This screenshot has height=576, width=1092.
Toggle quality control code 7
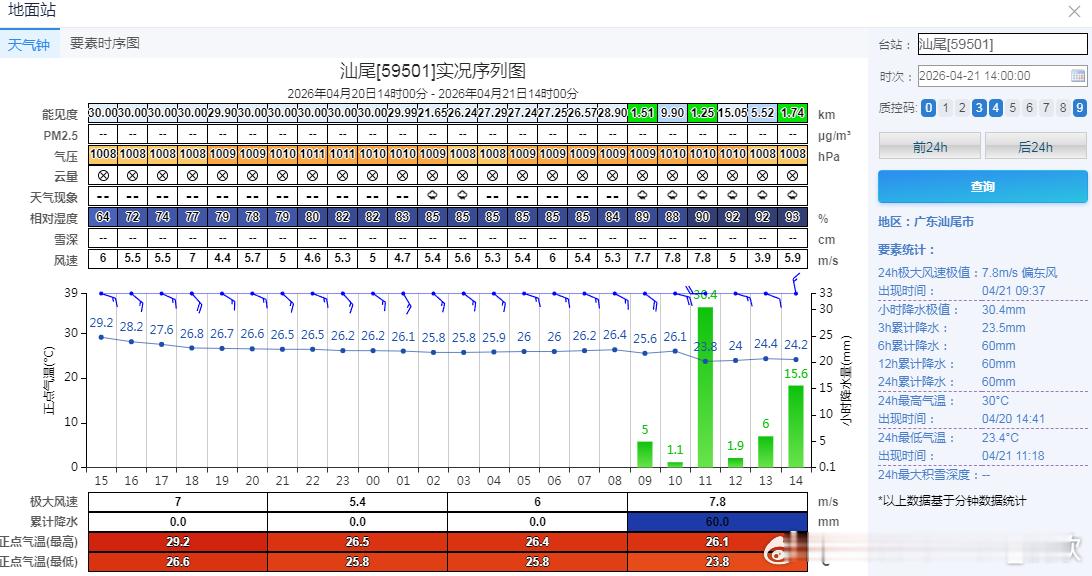click(1046, 108)
